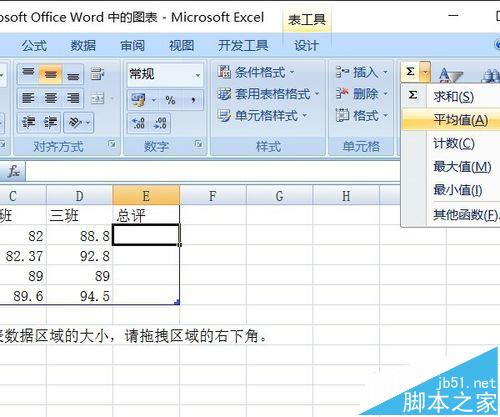The image size is (500, 417).
Task: Click merge and center icon
Action: click(x=97, y=98)
